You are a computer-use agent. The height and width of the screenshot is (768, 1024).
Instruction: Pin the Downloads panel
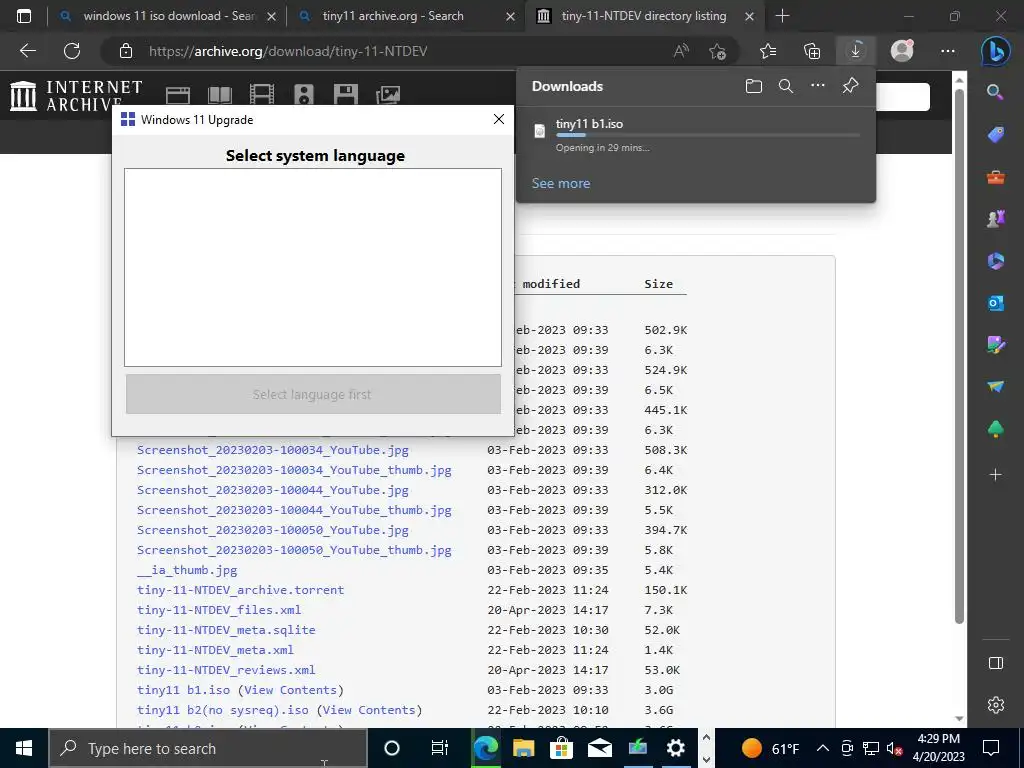coord(850,86)
